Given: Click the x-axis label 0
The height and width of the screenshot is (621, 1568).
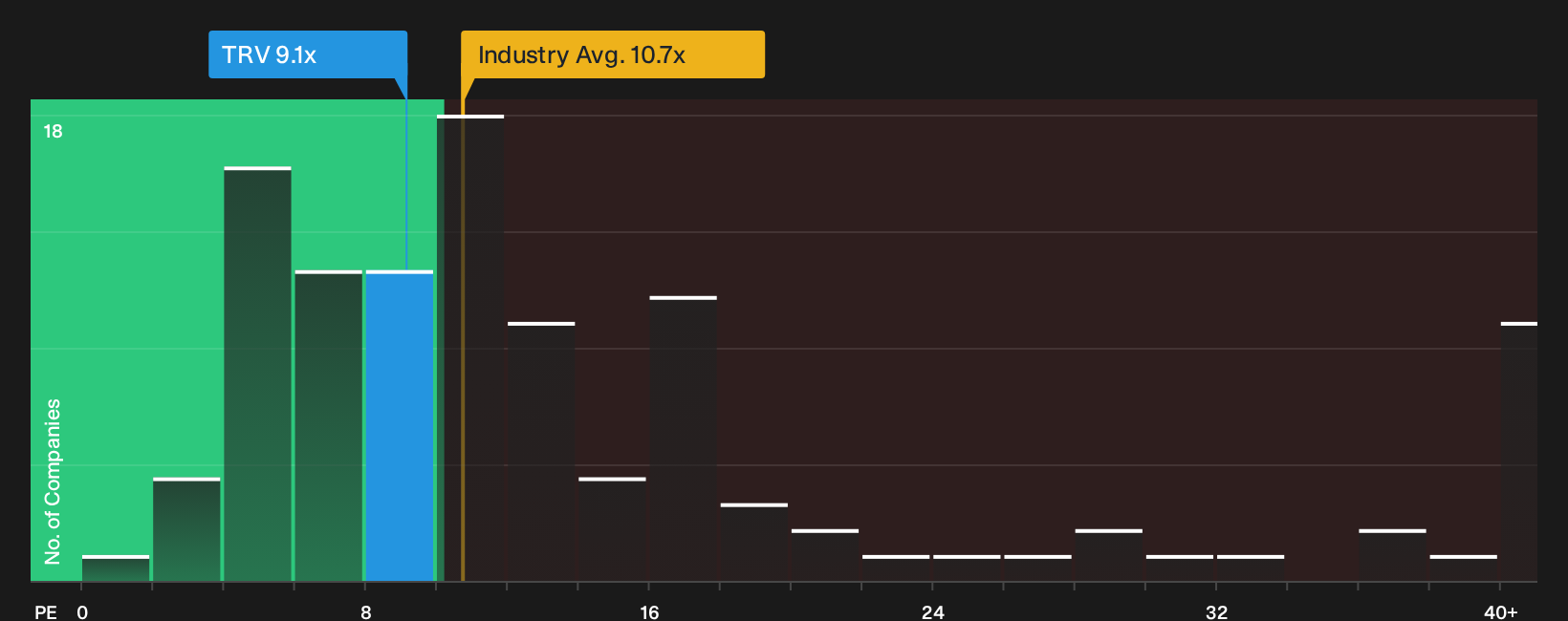Looking at the screenshot, I should (82, 611).
